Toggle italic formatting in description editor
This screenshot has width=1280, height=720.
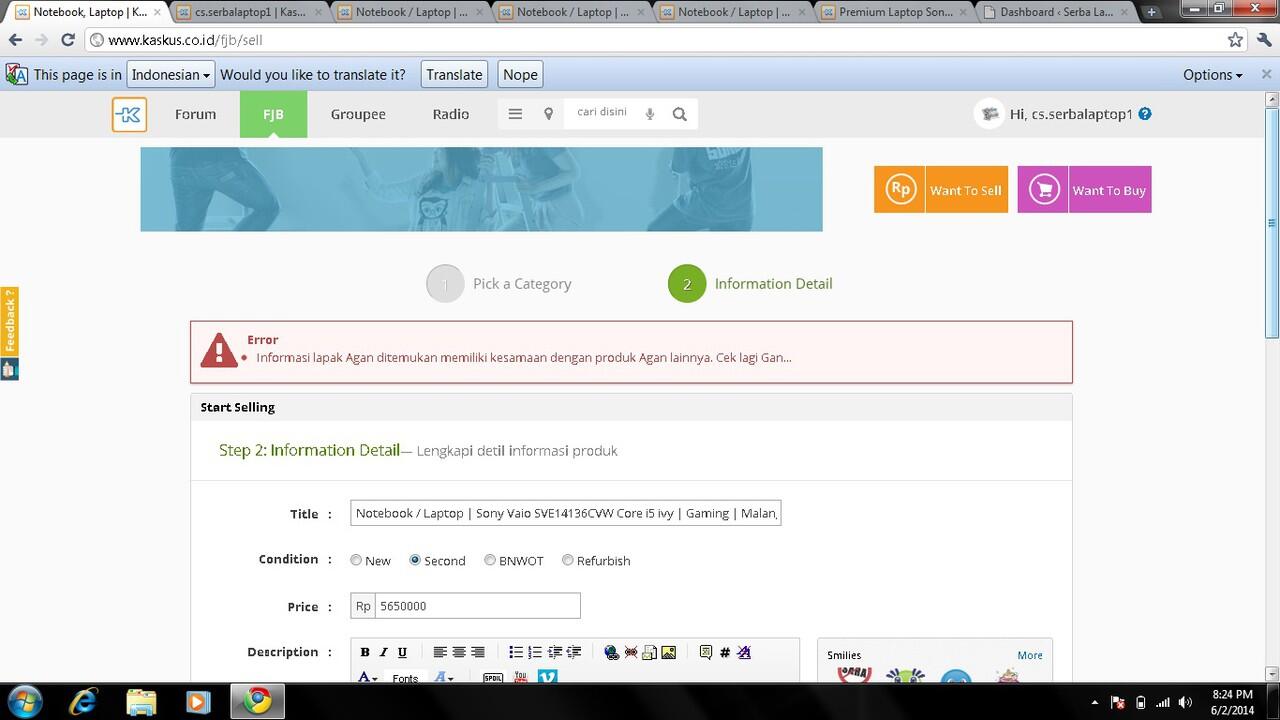tap(383, 652)
